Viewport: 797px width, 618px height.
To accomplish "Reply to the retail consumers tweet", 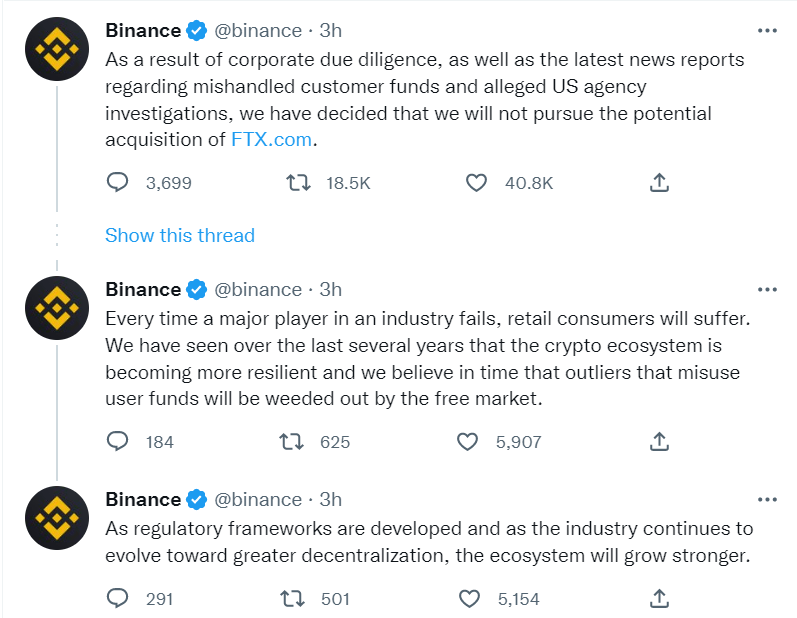I will pyautogui.click(x=118, y=441).
